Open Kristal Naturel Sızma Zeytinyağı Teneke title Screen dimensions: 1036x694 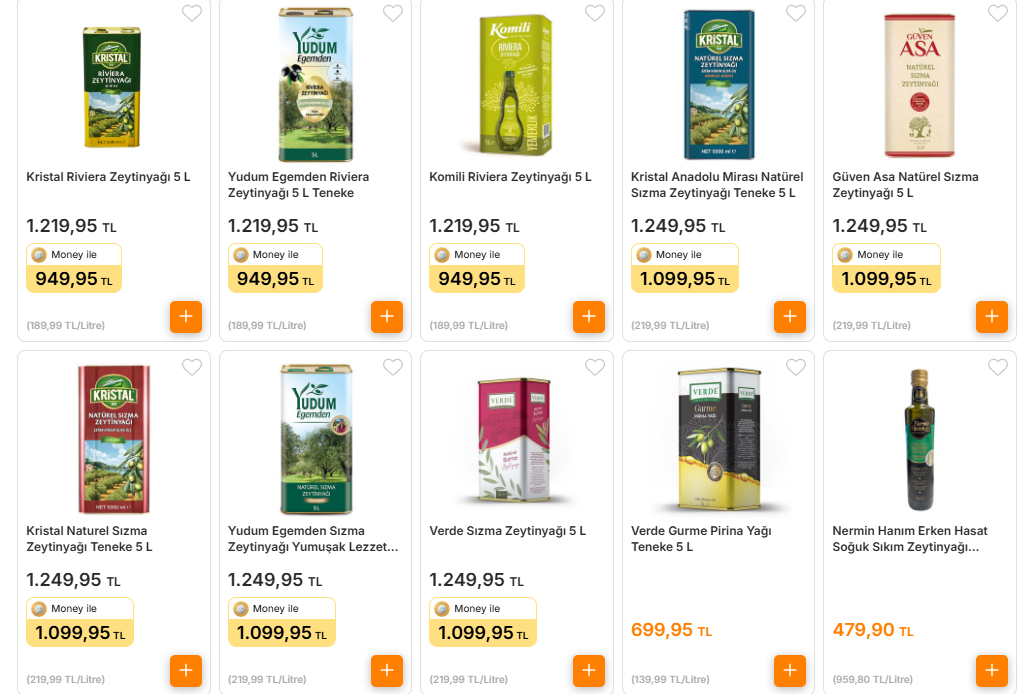pyautogui.click(x=89, y=539)
